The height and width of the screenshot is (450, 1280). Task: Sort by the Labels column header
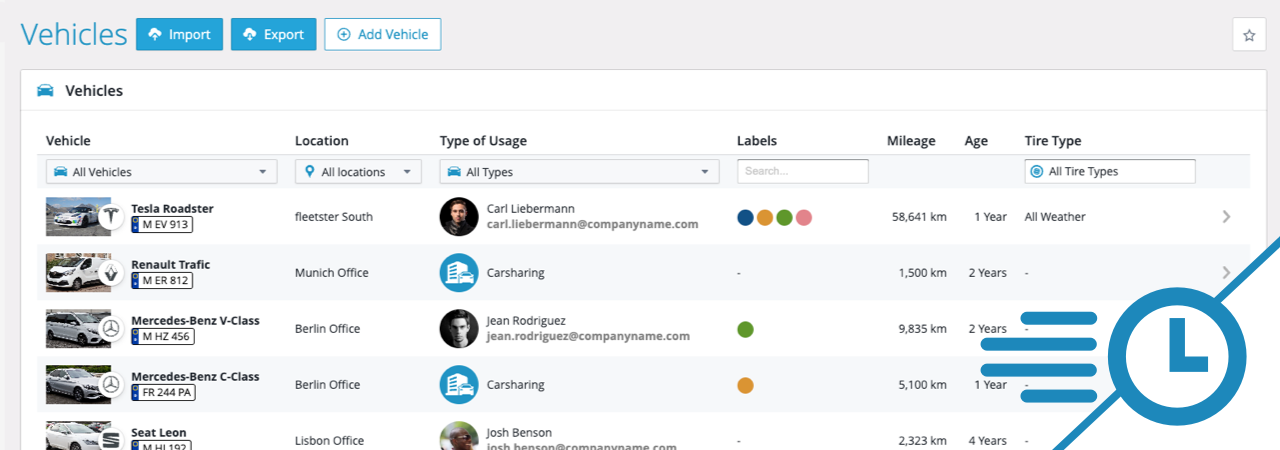(757, 141)
